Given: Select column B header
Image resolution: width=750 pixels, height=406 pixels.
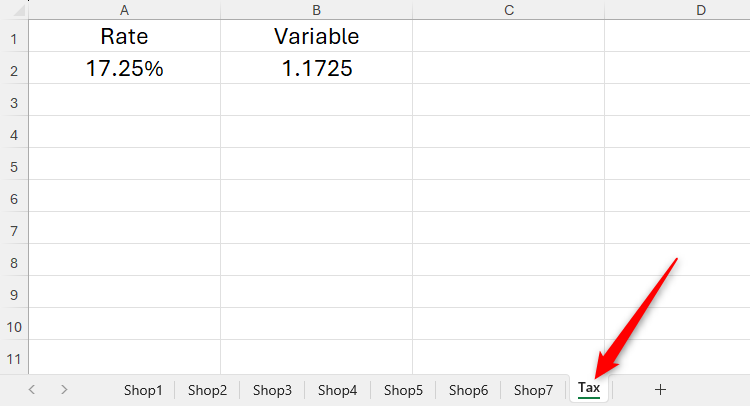Looking at the screenshot, I should [316, 10].
